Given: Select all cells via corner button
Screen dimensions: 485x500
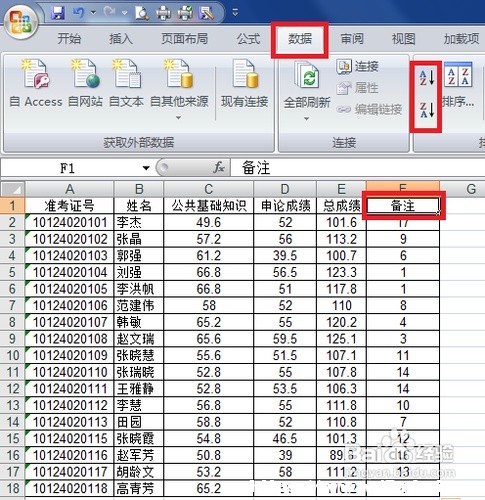Looking at the screenshot, I should (x=13, y=189).
